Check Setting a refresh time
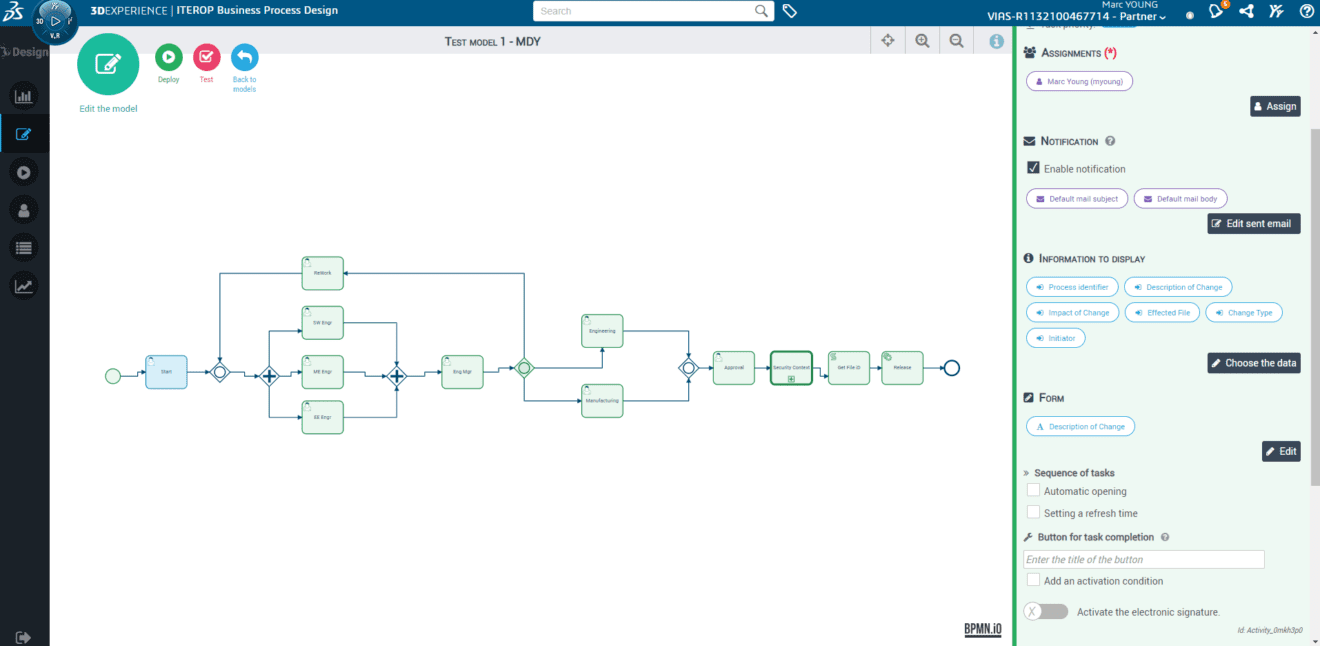This screenshot has height=646, width=1320. pyautogui.click(x=1033, y=512)
